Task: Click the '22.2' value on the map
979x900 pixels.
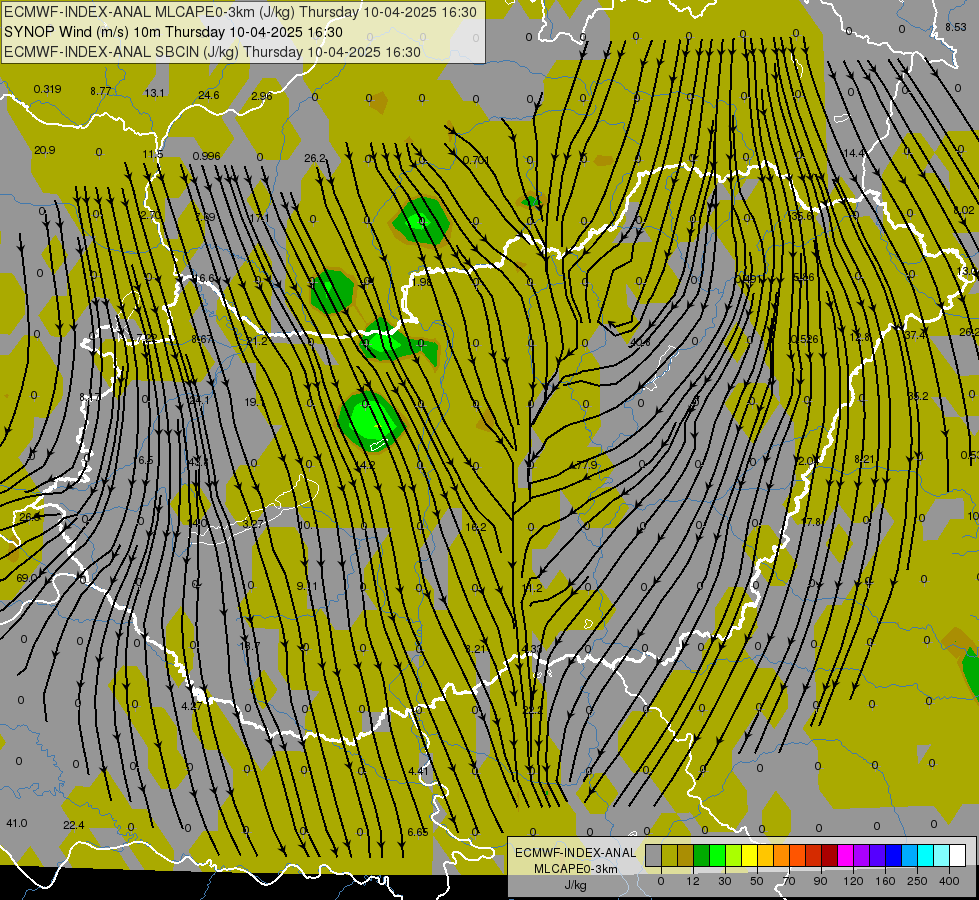Action: [533, 710]
